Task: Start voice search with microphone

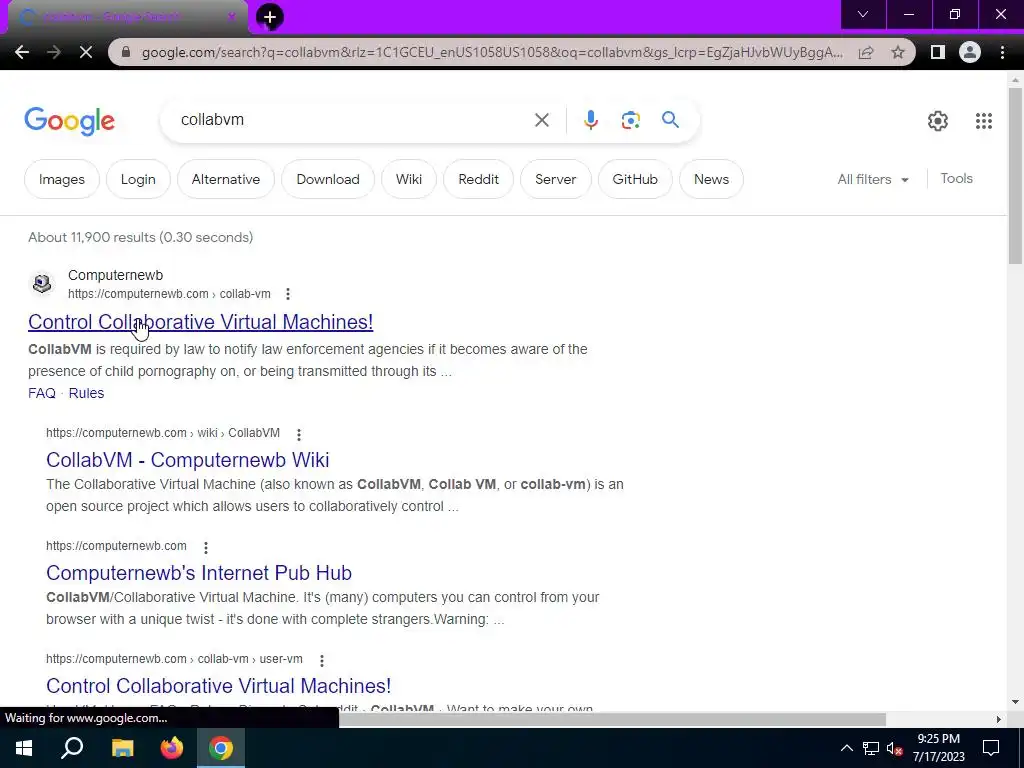Action: click(590, 120)
